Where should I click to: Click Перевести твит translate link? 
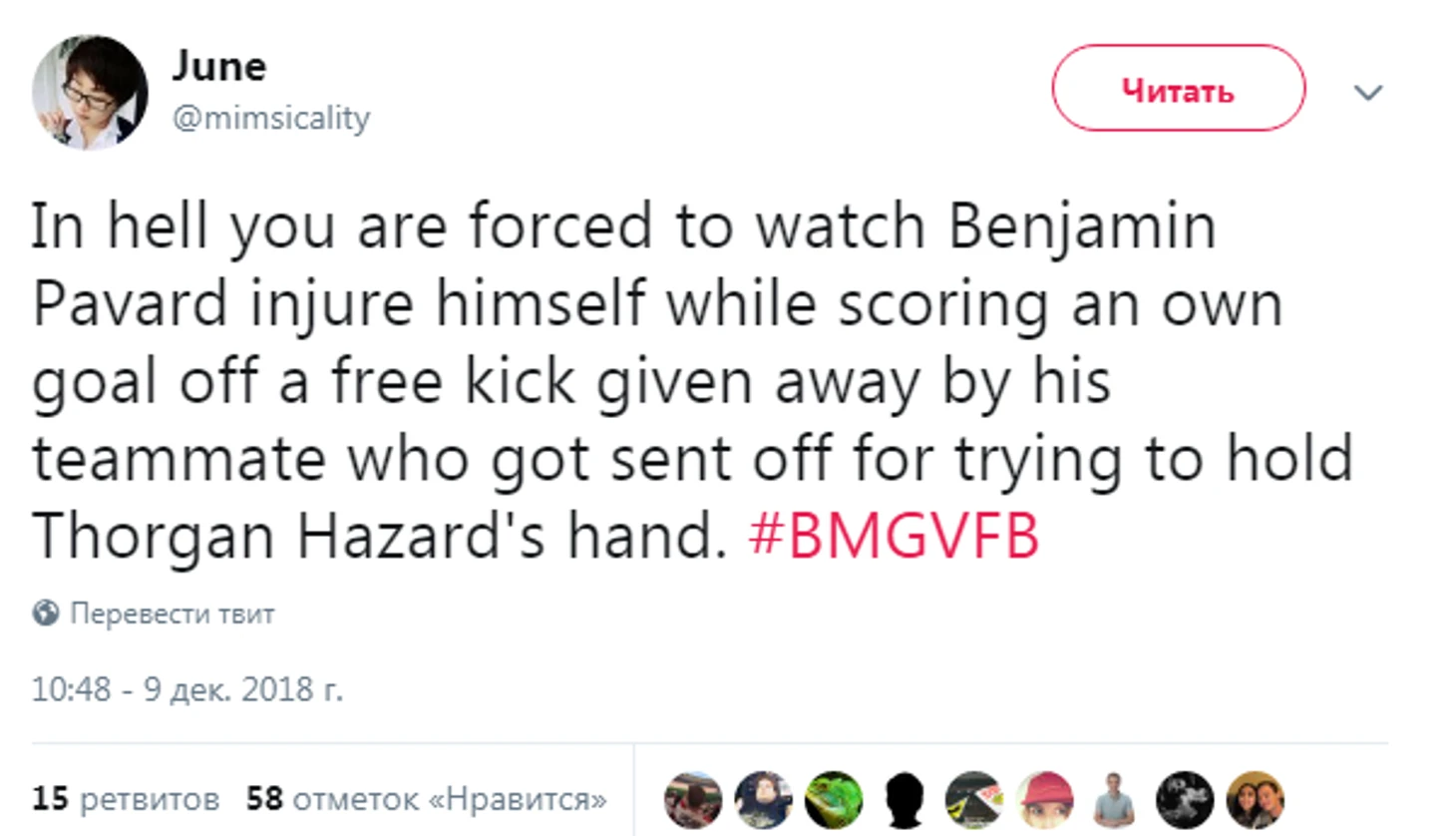(172, 613)
